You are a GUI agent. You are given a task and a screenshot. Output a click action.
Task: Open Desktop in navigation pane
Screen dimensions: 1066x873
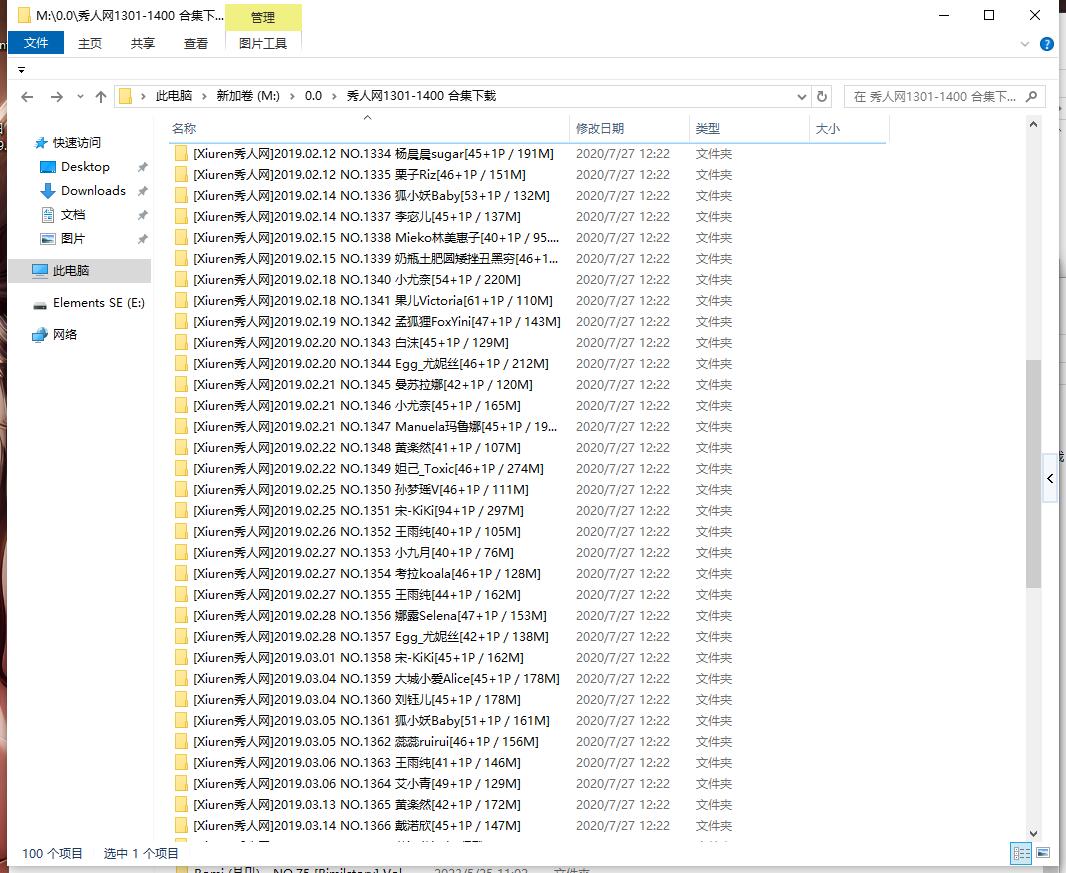click(x=85, y=167)
